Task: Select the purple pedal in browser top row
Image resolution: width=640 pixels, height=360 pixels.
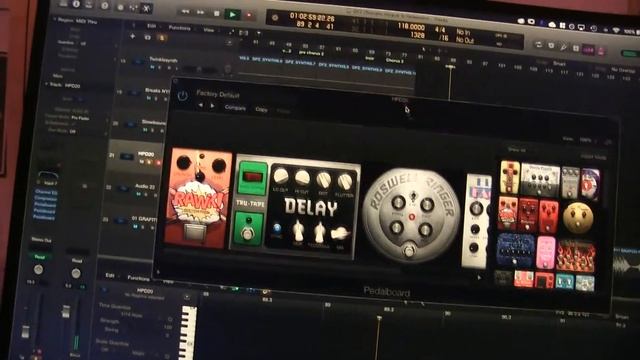Action: pyautogui.click(x=590, y=184)
